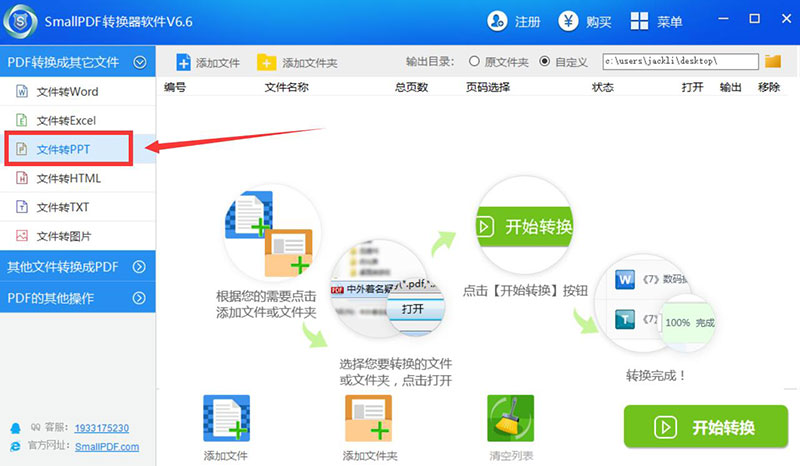Click the purchase (购买) yen icon
The height and width of the screenshot is (466, 800).
(568, 21)
